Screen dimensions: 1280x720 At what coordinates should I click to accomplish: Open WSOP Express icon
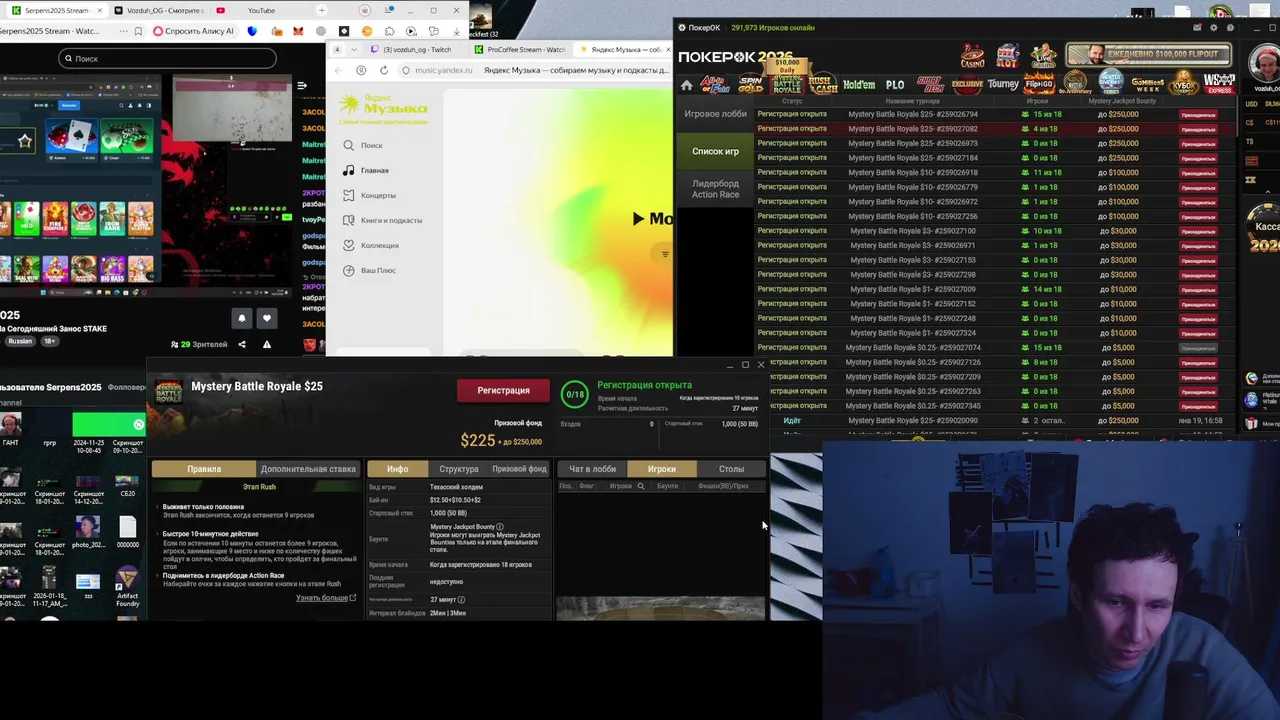(x=1219, y=83)
